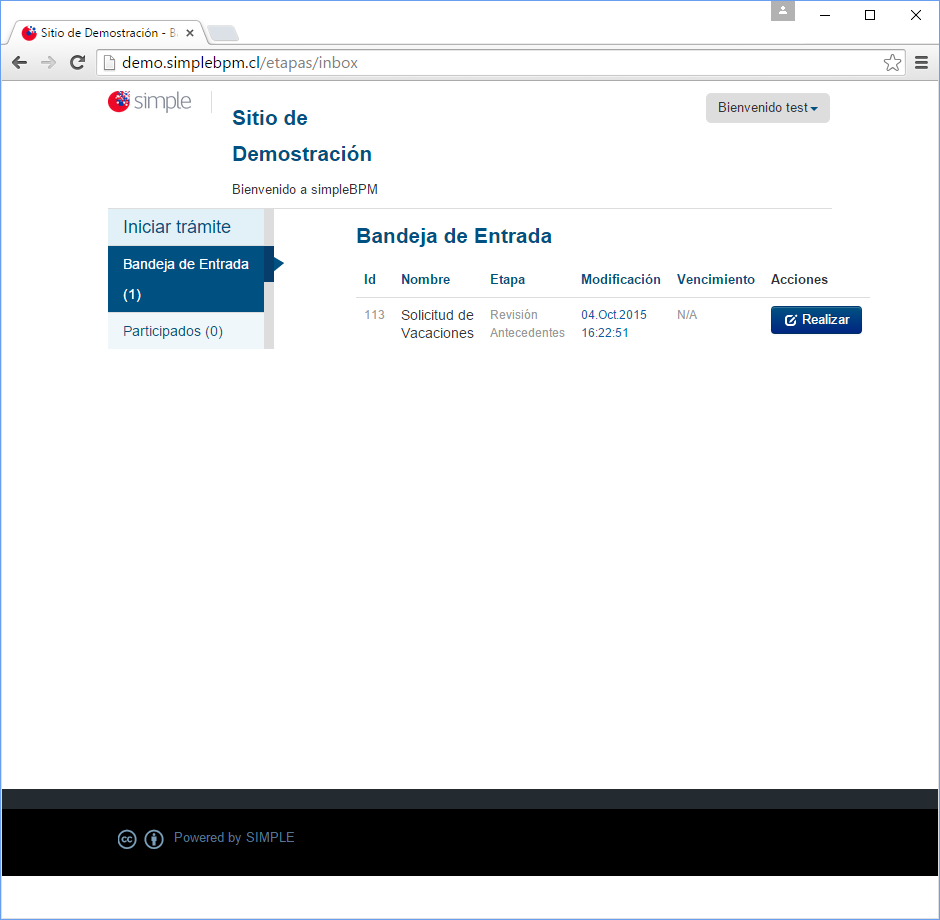Click the Bienvenido a simpleBPM text
Viewport: 940px width, 920px height.
click(305, 189)
